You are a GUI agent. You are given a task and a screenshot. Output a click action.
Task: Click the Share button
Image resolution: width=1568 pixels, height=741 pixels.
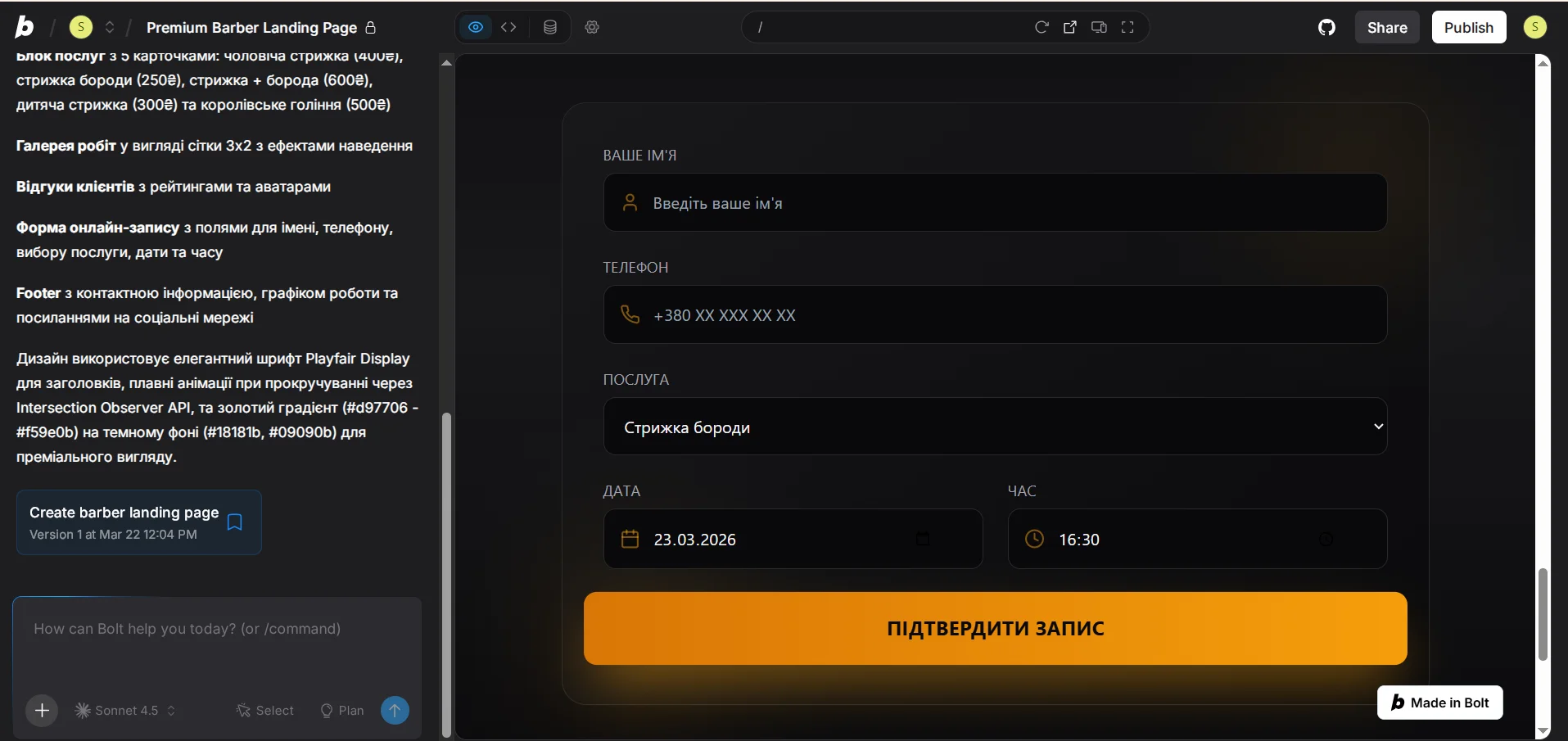[x=1386, y=27]
